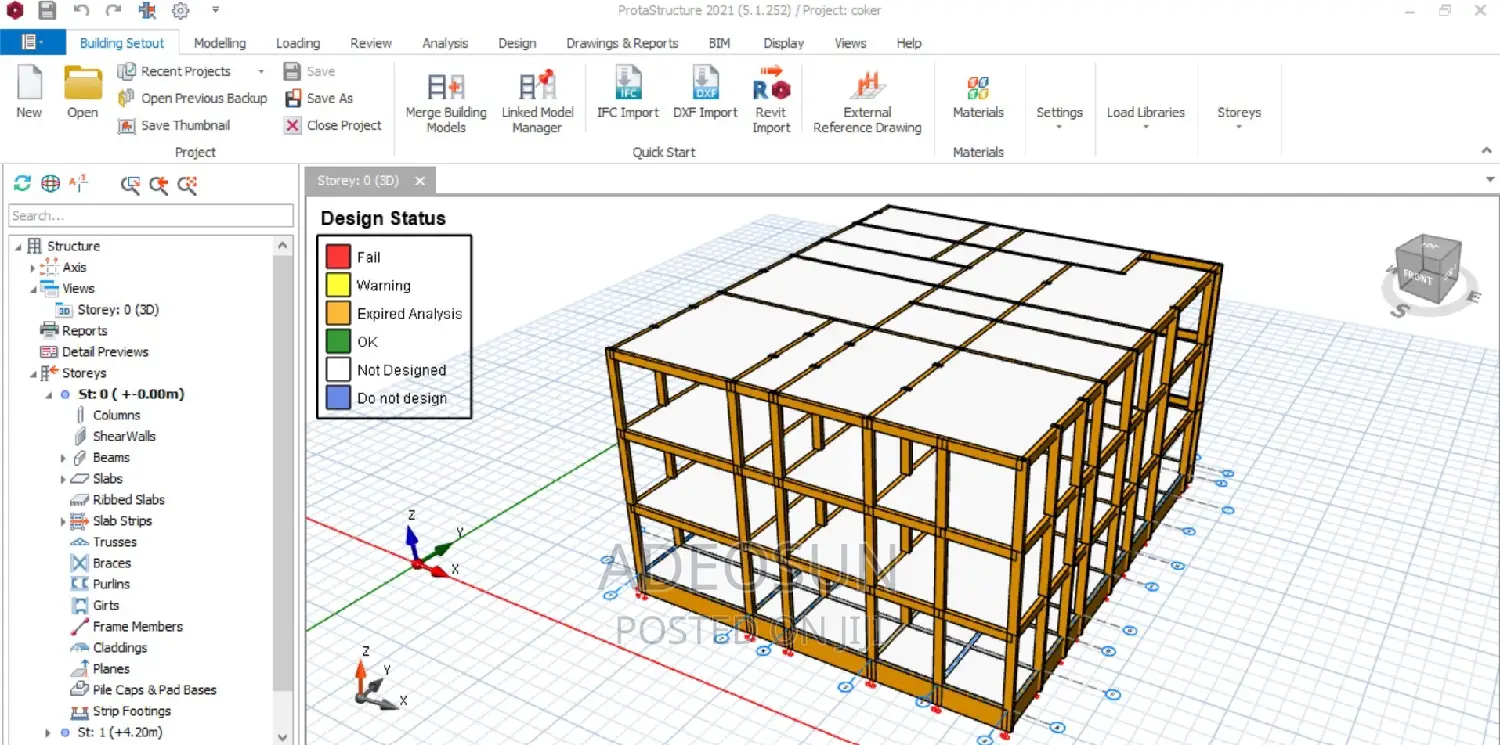1500x745 pixels.
Task: Switch to the Analysis tab
Action: (x=445, y=43)
